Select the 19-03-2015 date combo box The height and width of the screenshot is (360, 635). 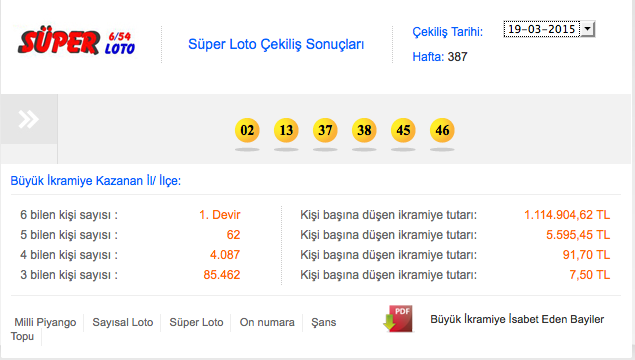[549, 29]
